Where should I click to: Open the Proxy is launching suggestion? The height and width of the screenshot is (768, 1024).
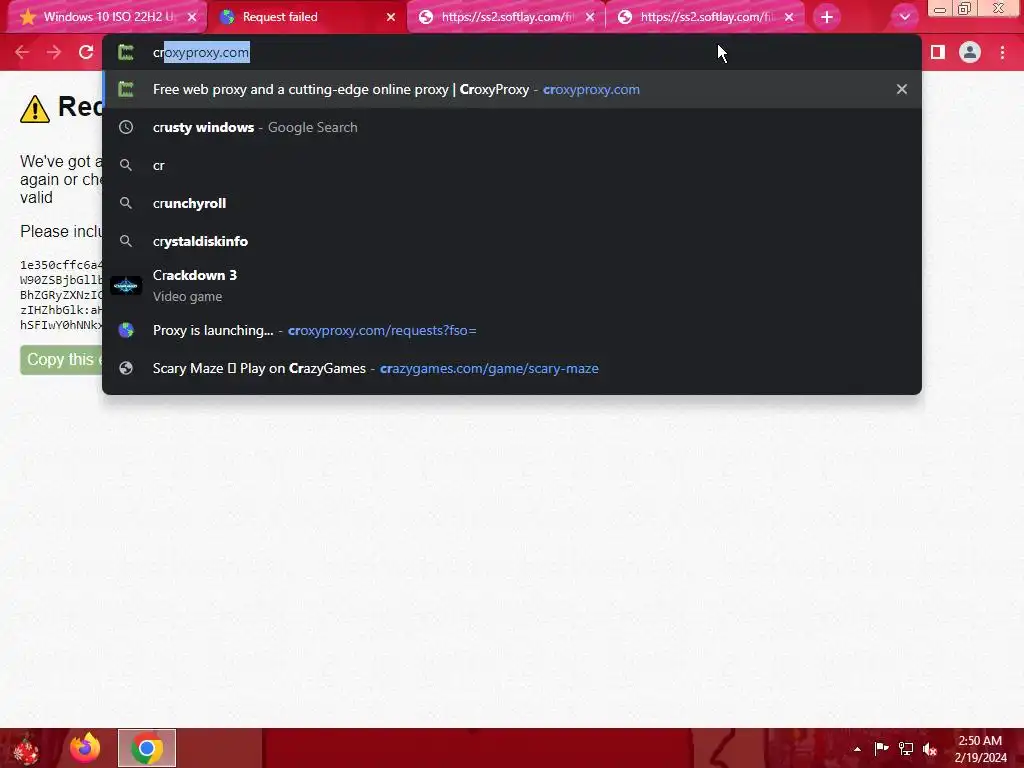click(512, 330)
